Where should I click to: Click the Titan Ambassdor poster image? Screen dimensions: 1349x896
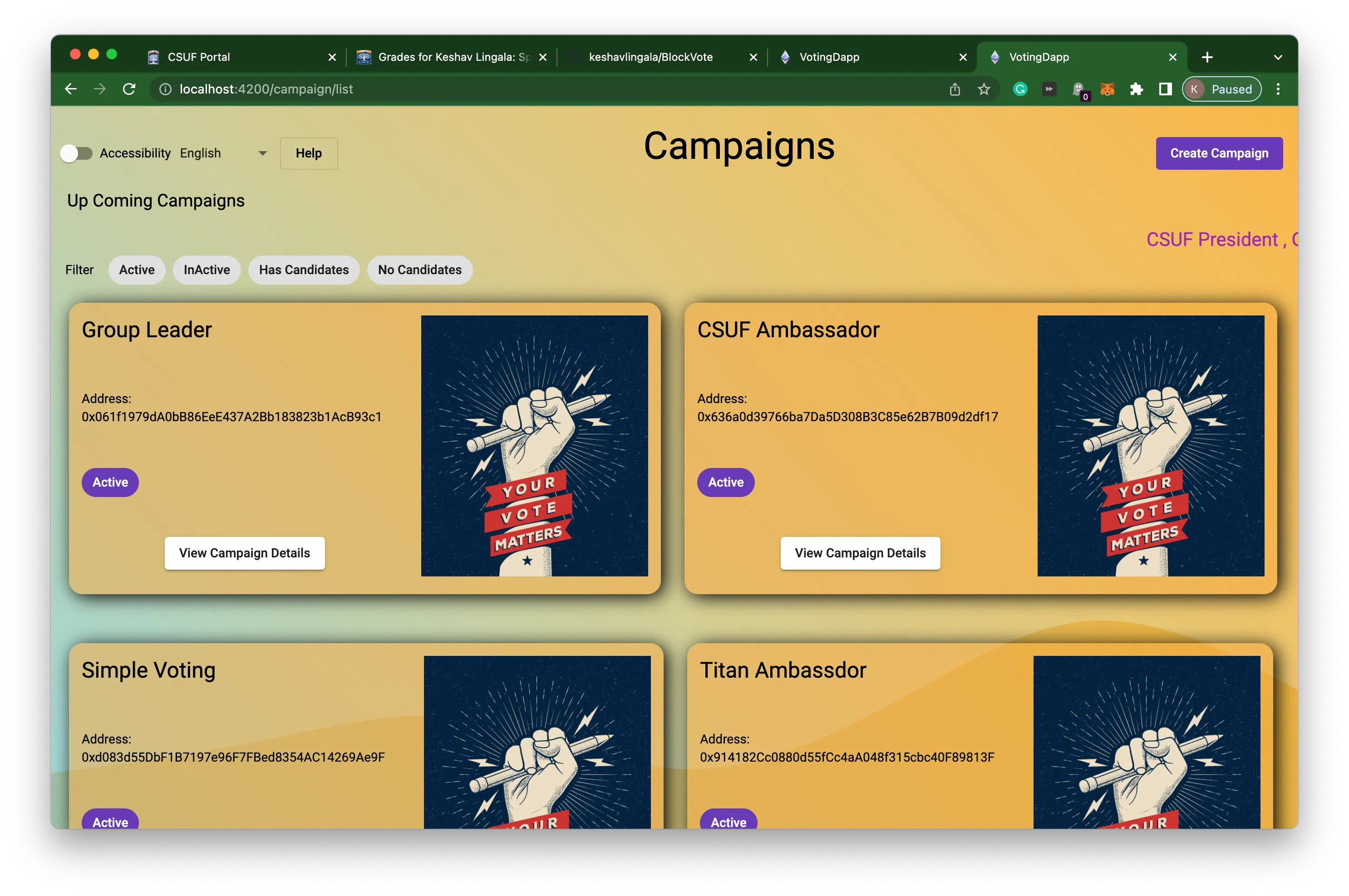pos(1147,742)
